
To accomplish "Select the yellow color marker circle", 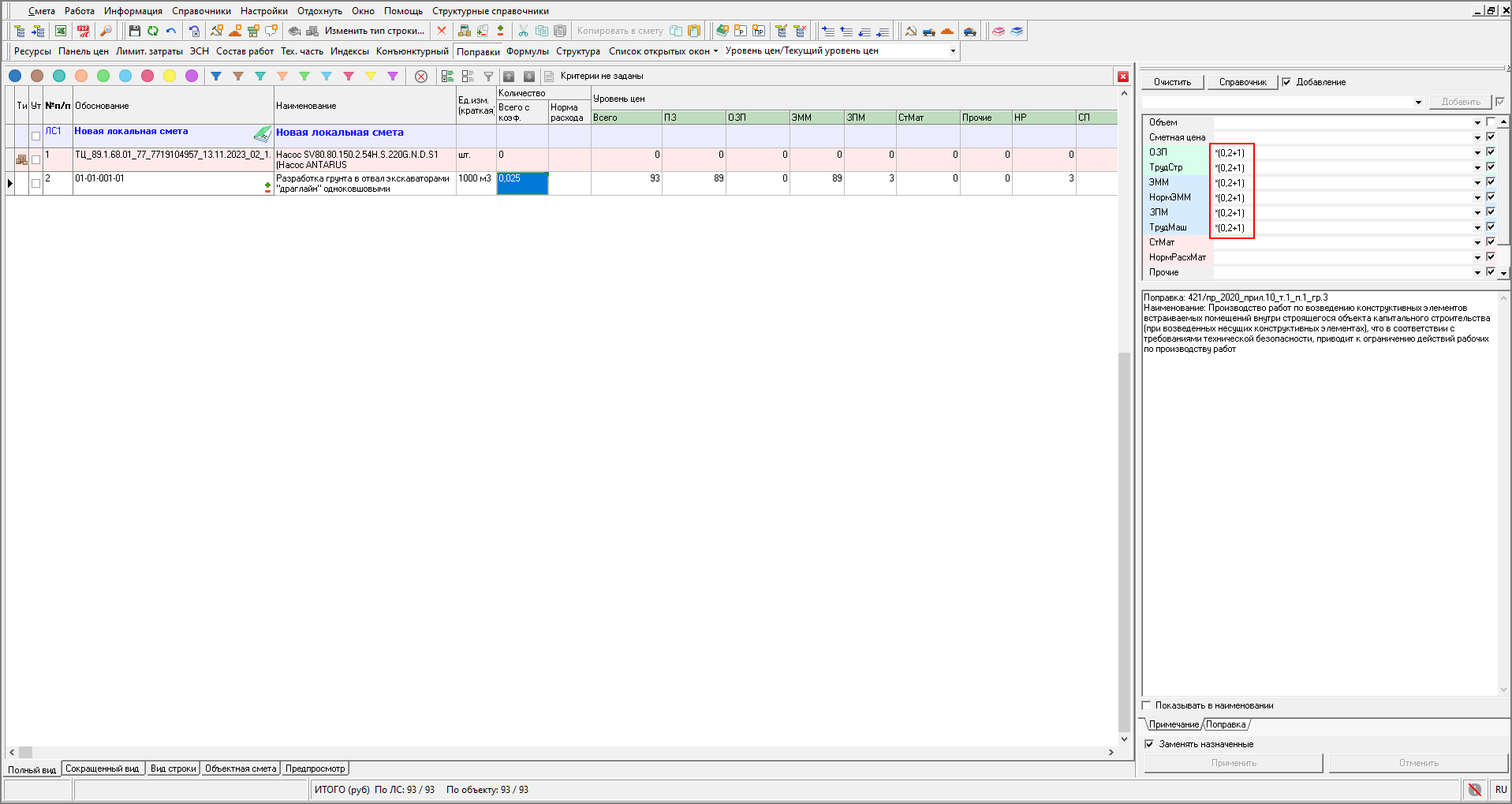I will point(170,77).
